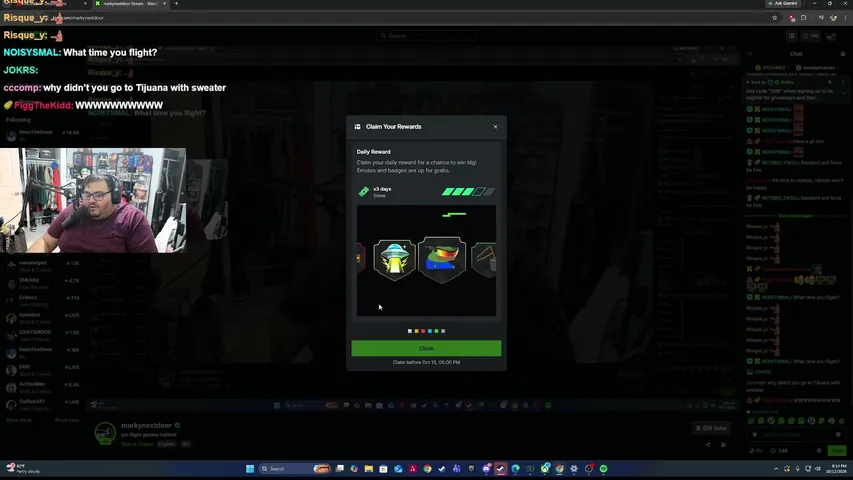Click Show Less in the following list
Screen dimensions: 853x480
click(x=66, y=420)
